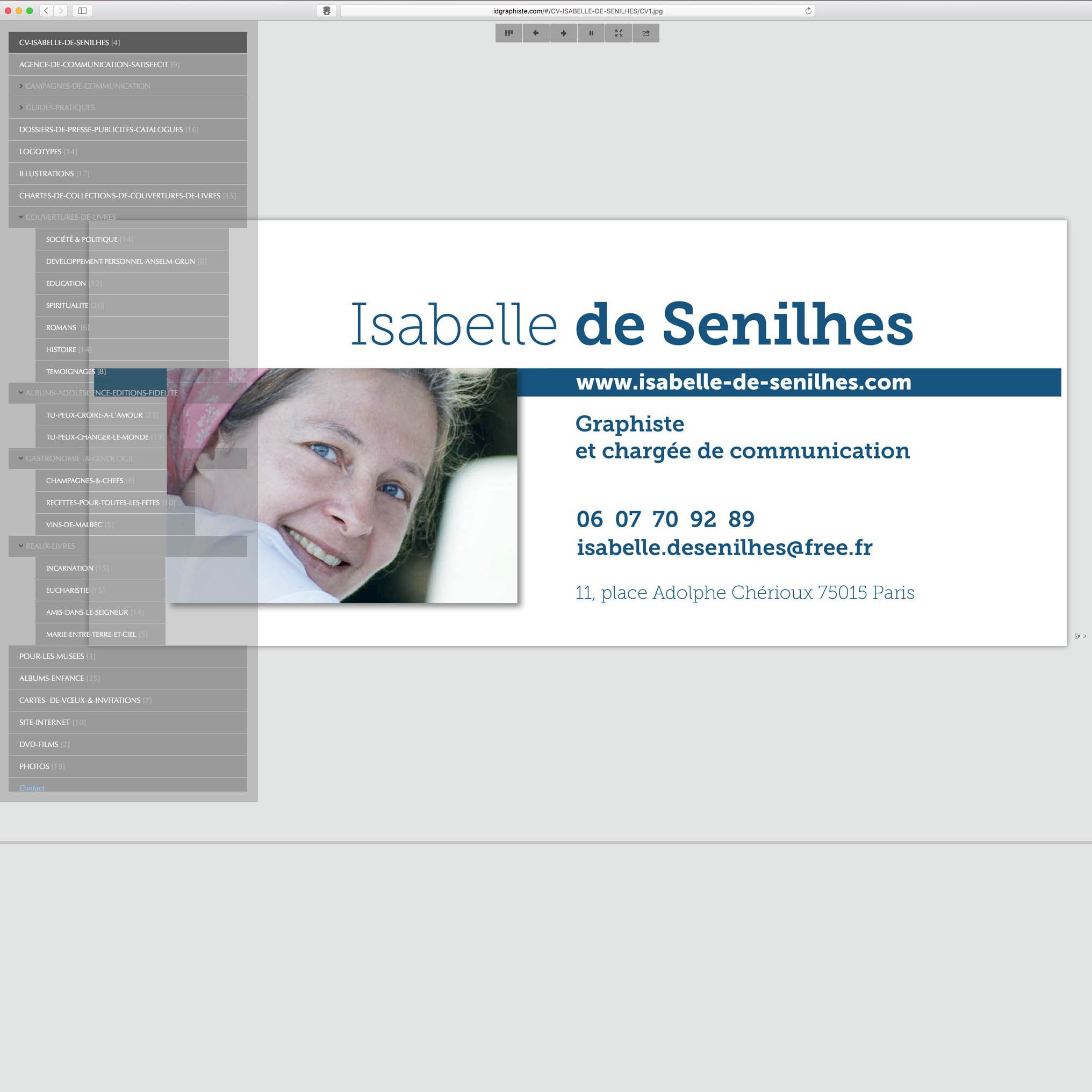Click the browser extension icon beside the address bar
This screenshot has width=1092, height=1092.
328,10
